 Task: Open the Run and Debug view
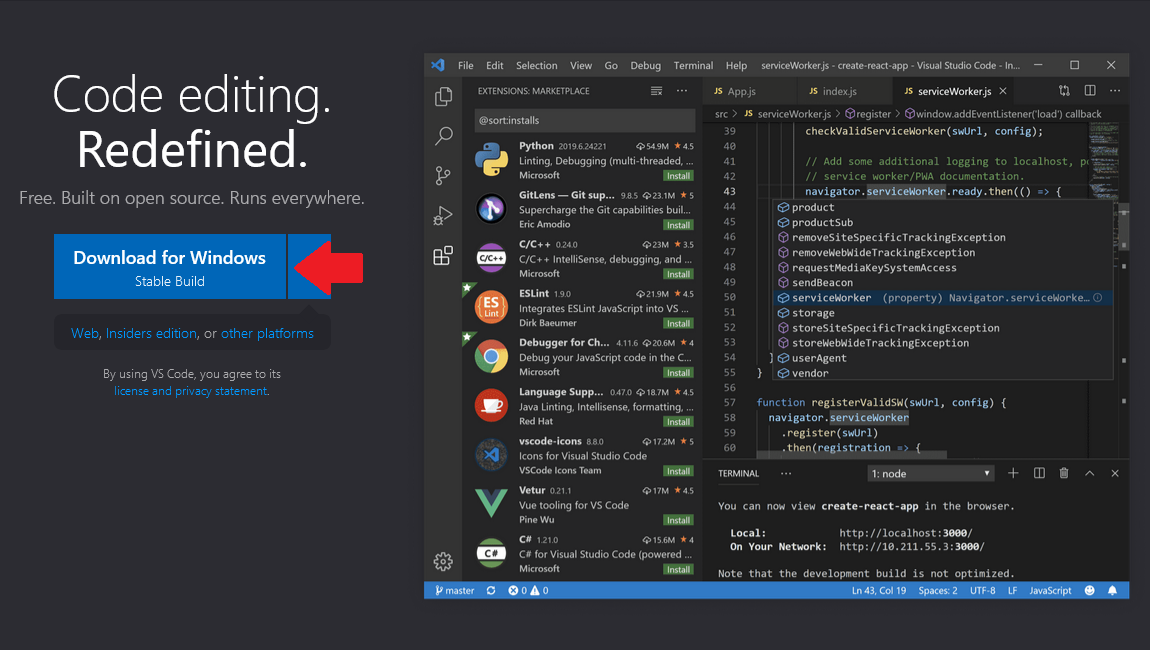click(443, 215)
